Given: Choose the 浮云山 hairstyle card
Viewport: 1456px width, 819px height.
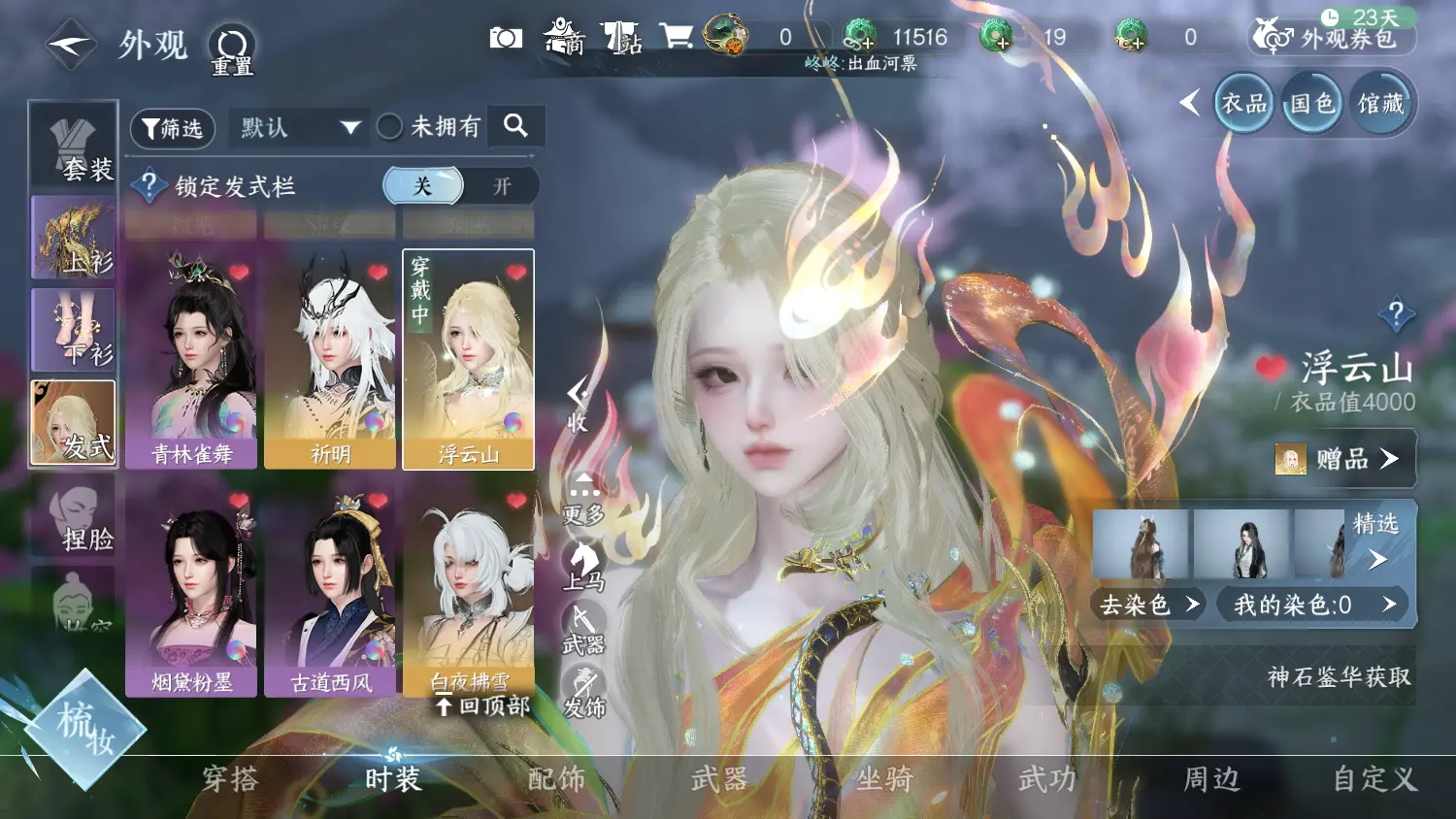Looking at the screenshot, I should coord(469,359).
